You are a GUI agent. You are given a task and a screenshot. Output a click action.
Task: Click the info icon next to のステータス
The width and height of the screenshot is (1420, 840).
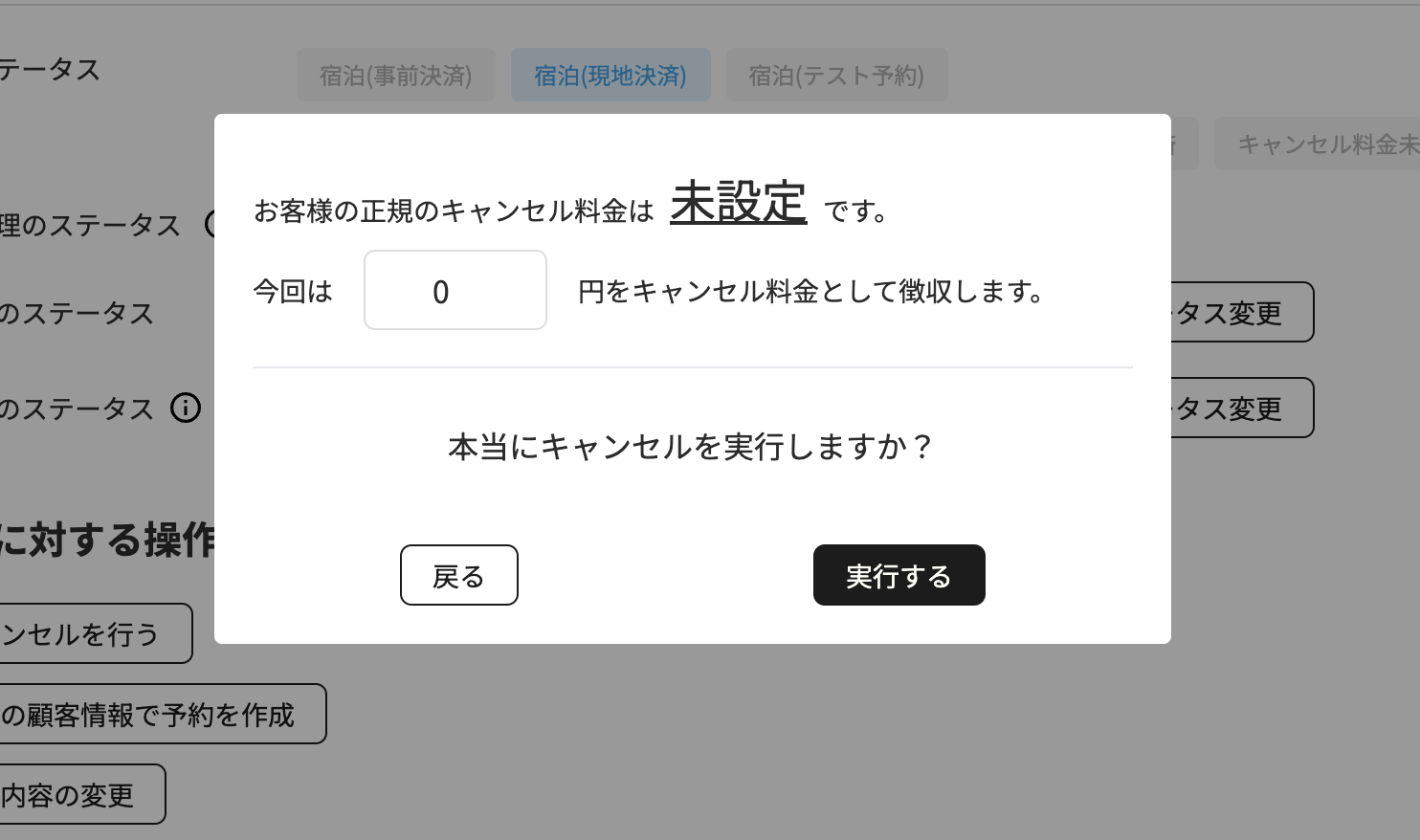[188, 409]
